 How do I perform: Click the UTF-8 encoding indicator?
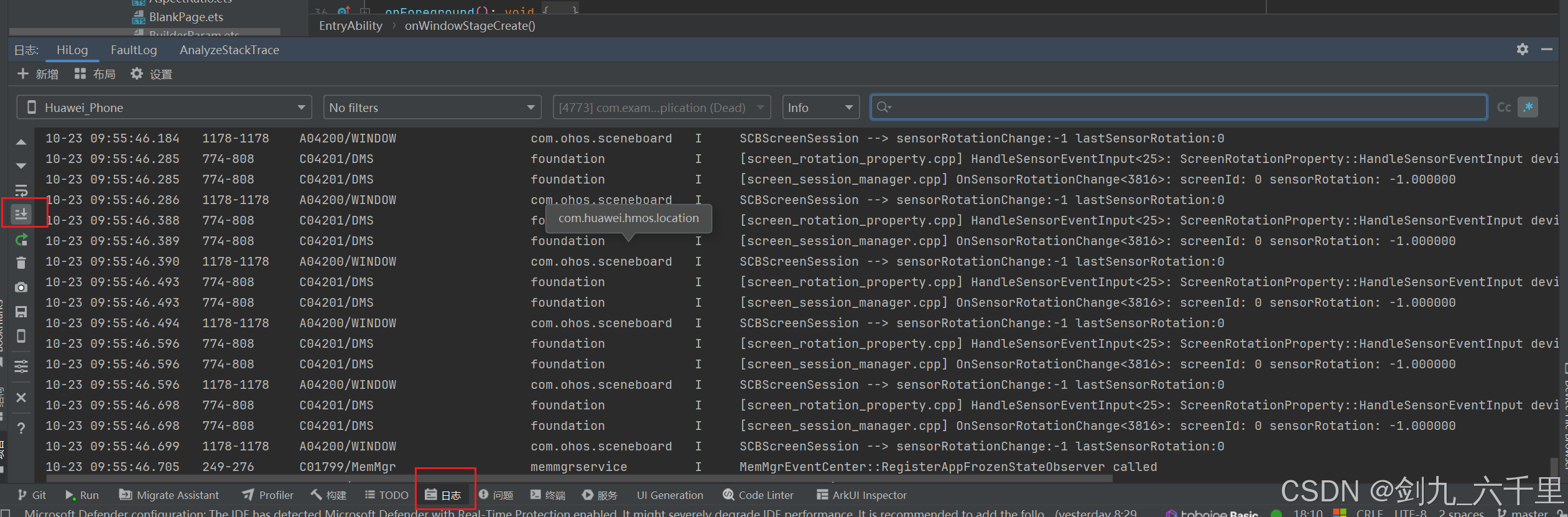pos(1411,513)
